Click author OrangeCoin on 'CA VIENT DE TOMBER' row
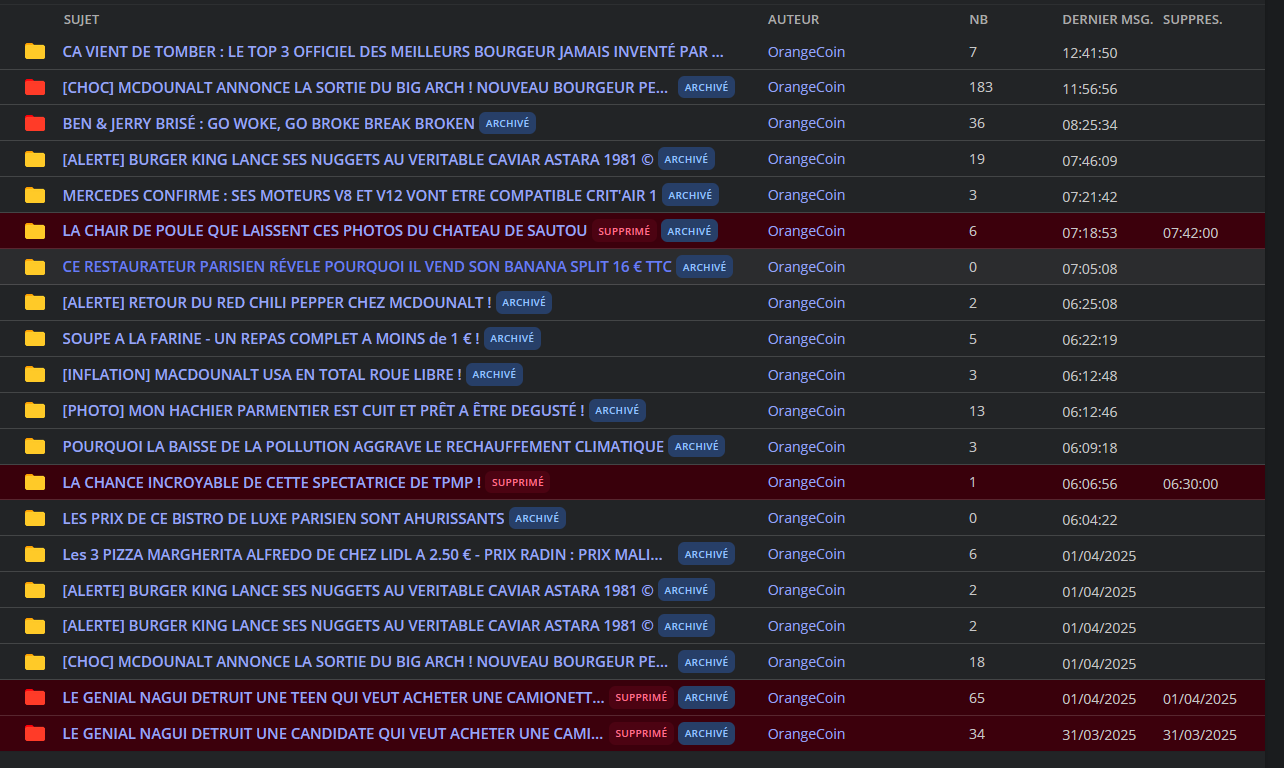This screenshot has height=768, width=1284. coord(806,52)
